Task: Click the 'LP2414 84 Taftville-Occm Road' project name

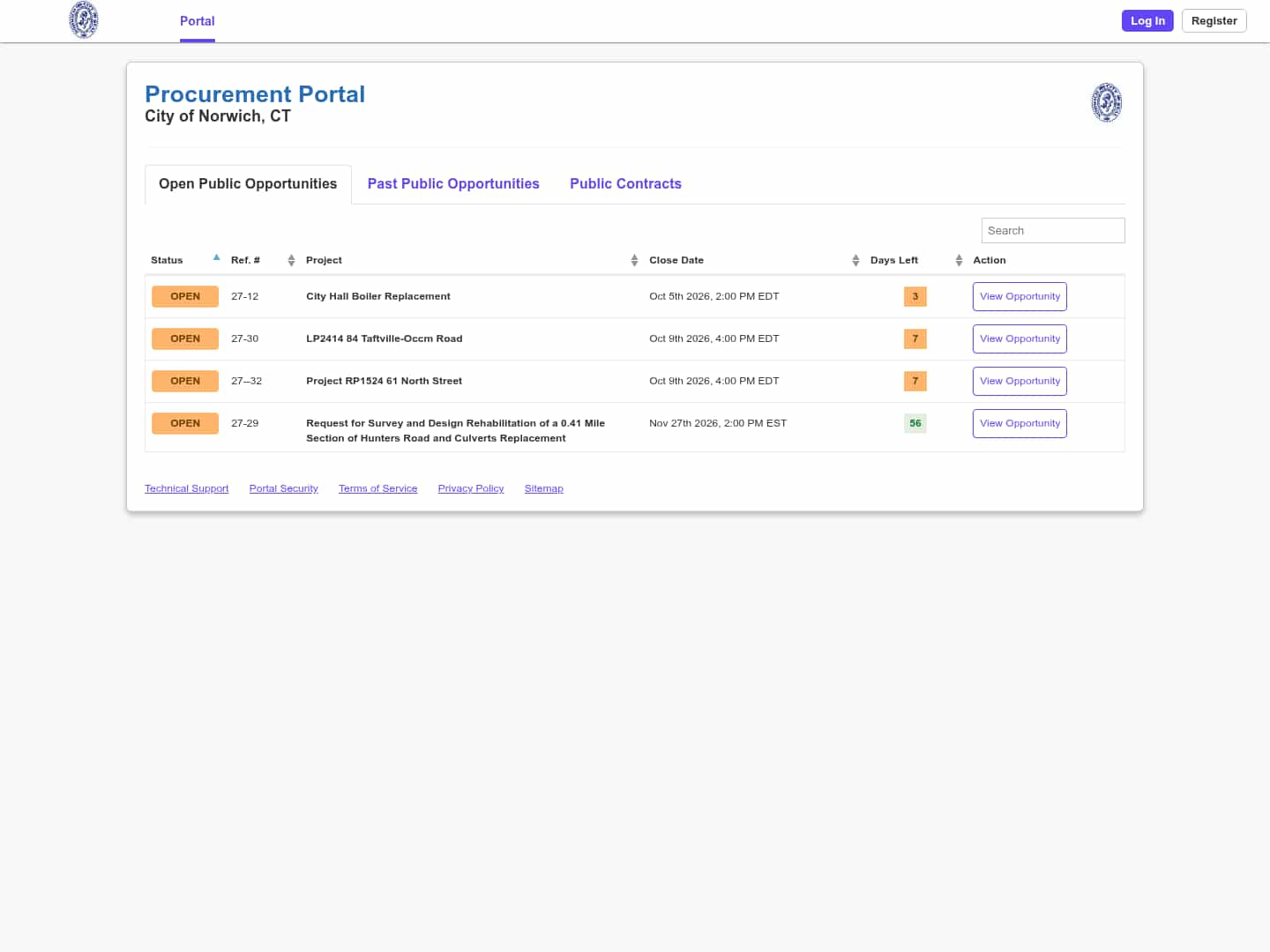Action: (x=385, y=339)
